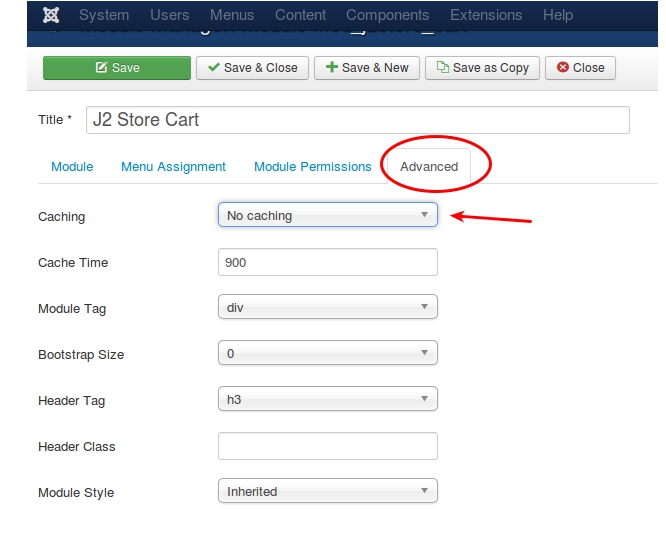The width and height of the screenshot is (666, 548).
Task: Click Save & Close with checkmark
Action: tap(252, 68)
